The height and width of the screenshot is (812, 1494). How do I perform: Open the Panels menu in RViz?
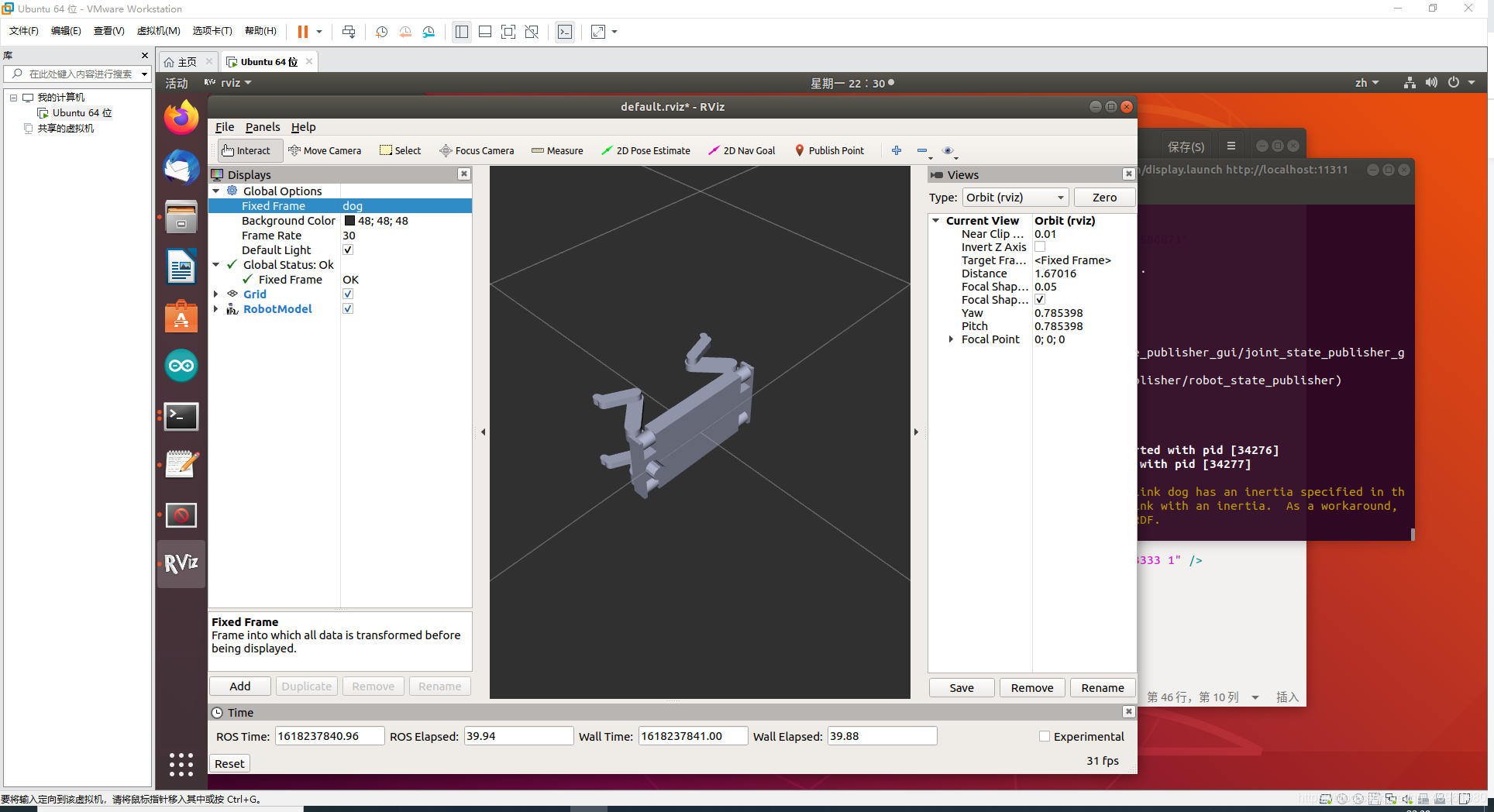(x=263, y=127)
